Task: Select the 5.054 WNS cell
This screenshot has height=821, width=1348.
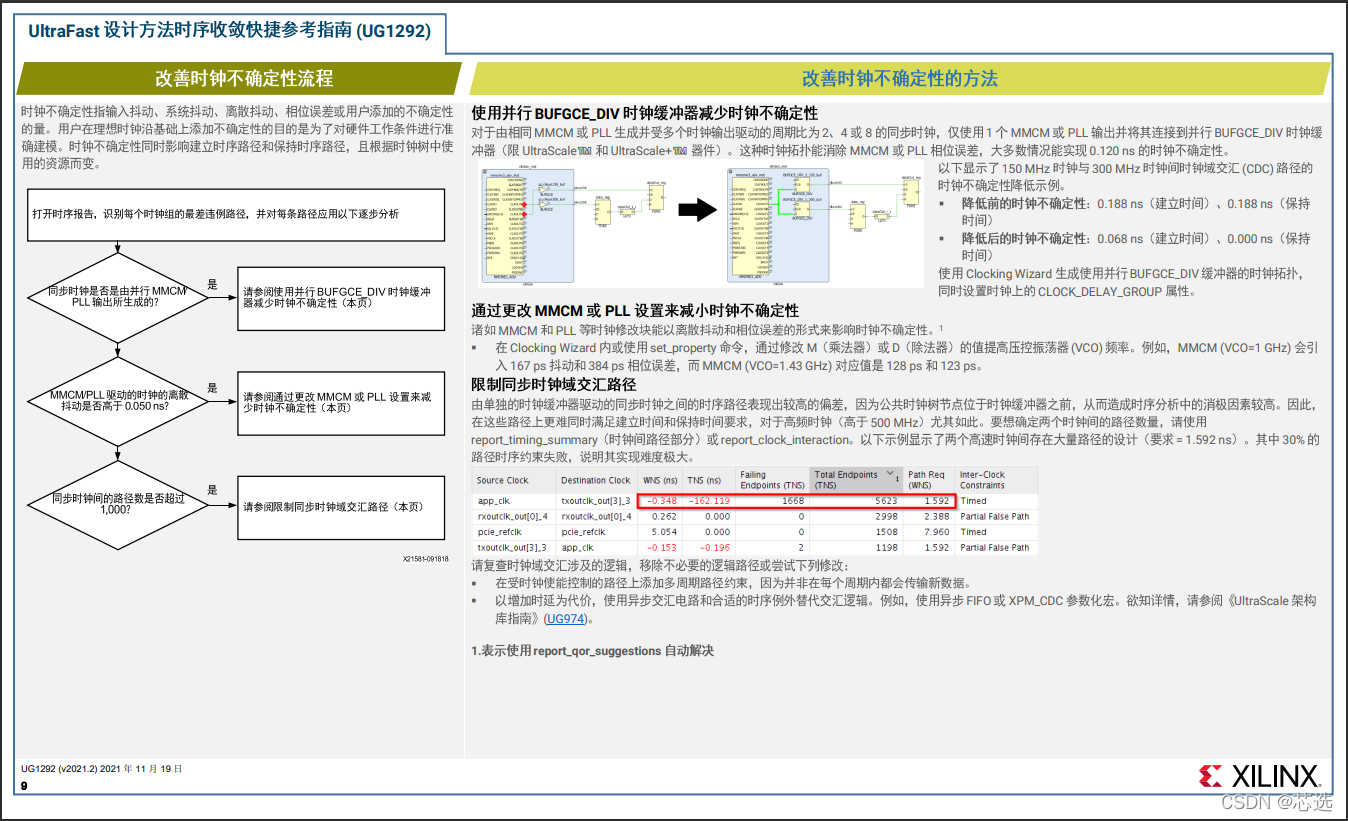Action: coord(662,532)
